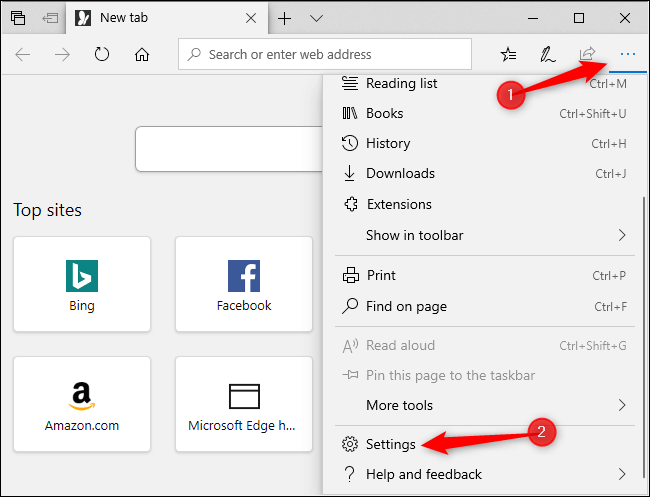Click the Extensions puzzle icon
Image resolution: width=650 pixels, height=497 pixels.
pos(351,204)
